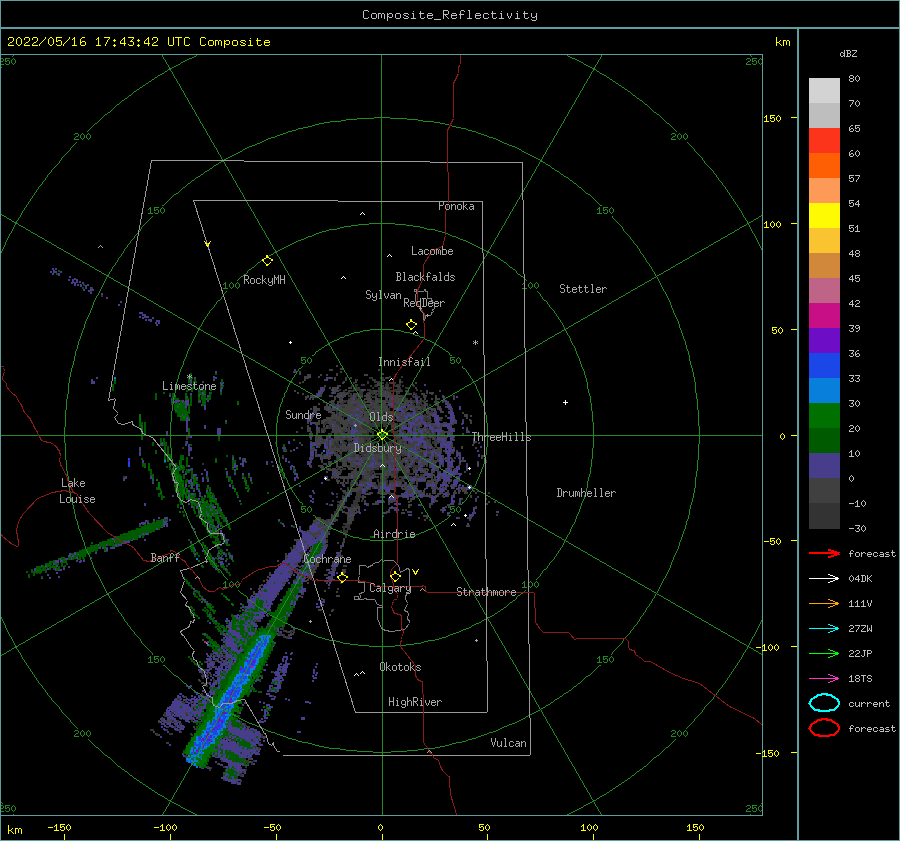Viewport: 900px width, 841px height.
Task: Select the purple 36-39 dBZ swatch
Action: tap(824, 341)
